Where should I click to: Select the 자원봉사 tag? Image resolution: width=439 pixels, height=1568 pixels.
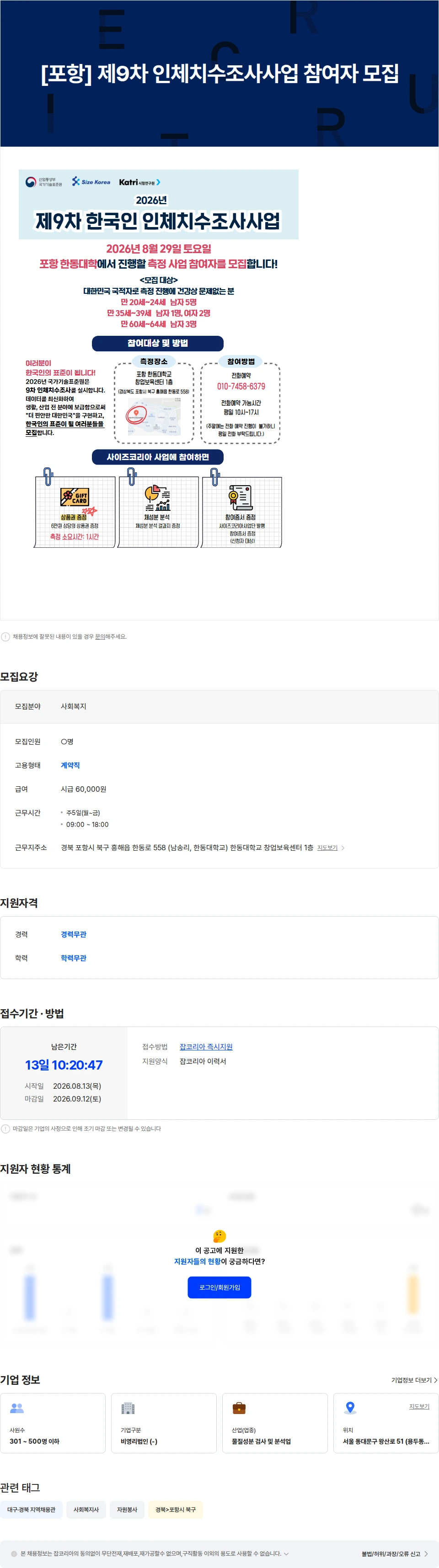[127, 1510]
